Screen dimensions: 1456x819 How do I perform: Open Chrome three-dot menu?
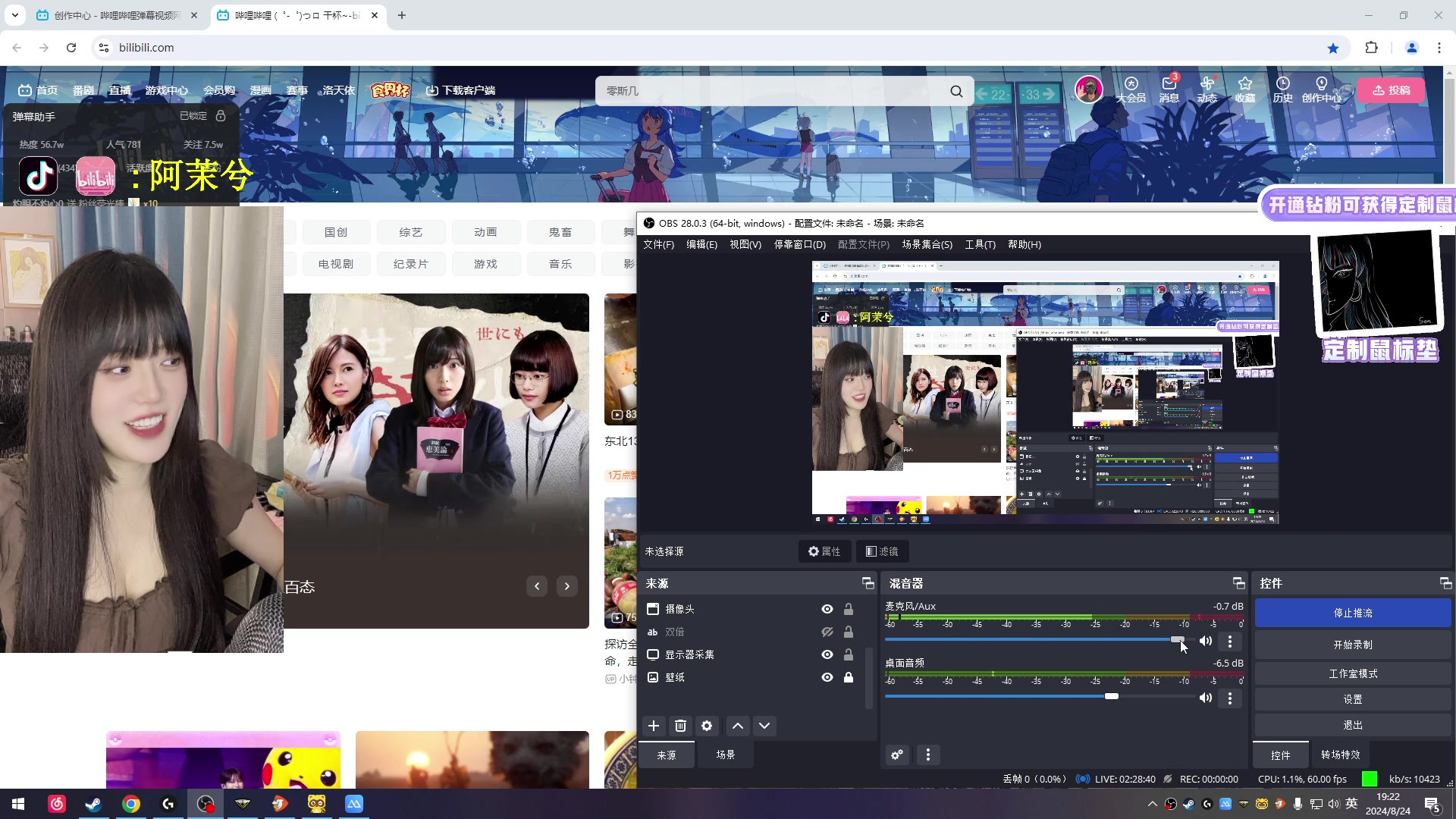(1439, 48)
